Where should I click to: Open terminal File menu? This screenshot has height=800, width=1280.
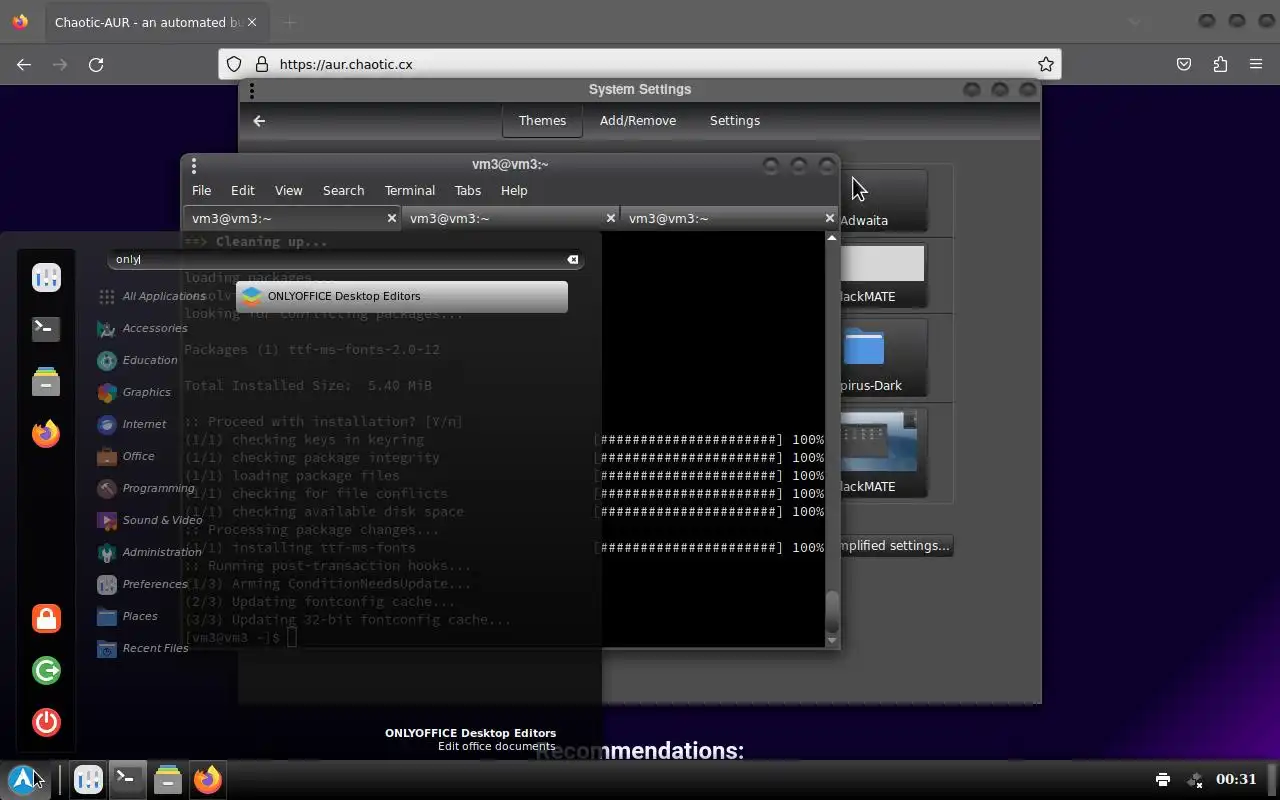[201, 190]
